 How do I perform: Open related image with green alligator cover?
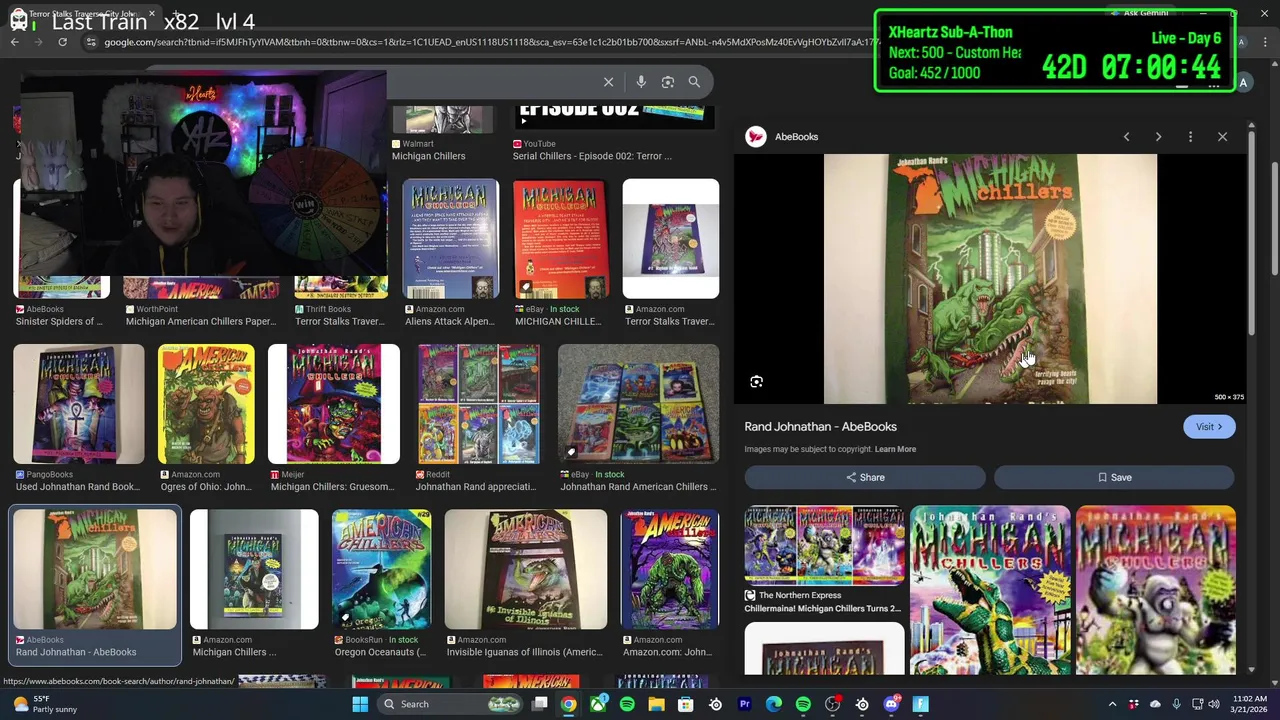(990, 590)
